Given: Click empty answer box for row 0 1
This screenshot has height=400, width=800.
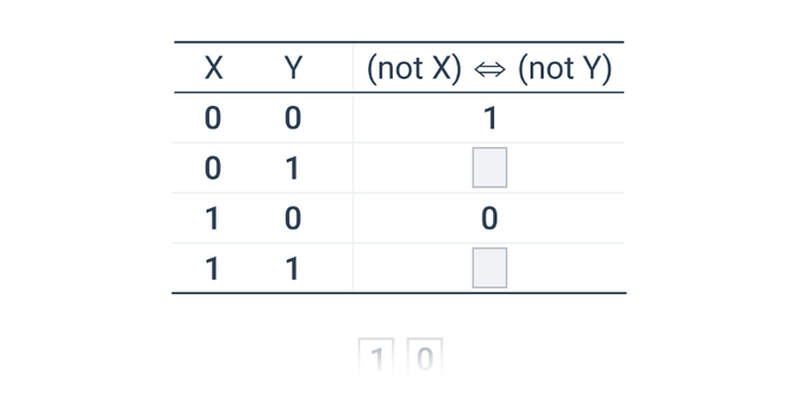Looking at the screenshot, I should click(489, 167).
